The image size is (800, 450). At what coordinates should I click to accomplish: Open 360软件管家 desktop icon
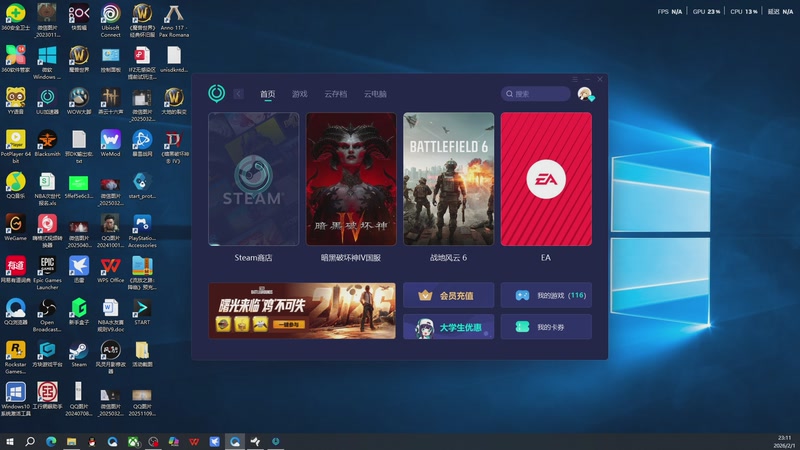(x=15, y=59)
